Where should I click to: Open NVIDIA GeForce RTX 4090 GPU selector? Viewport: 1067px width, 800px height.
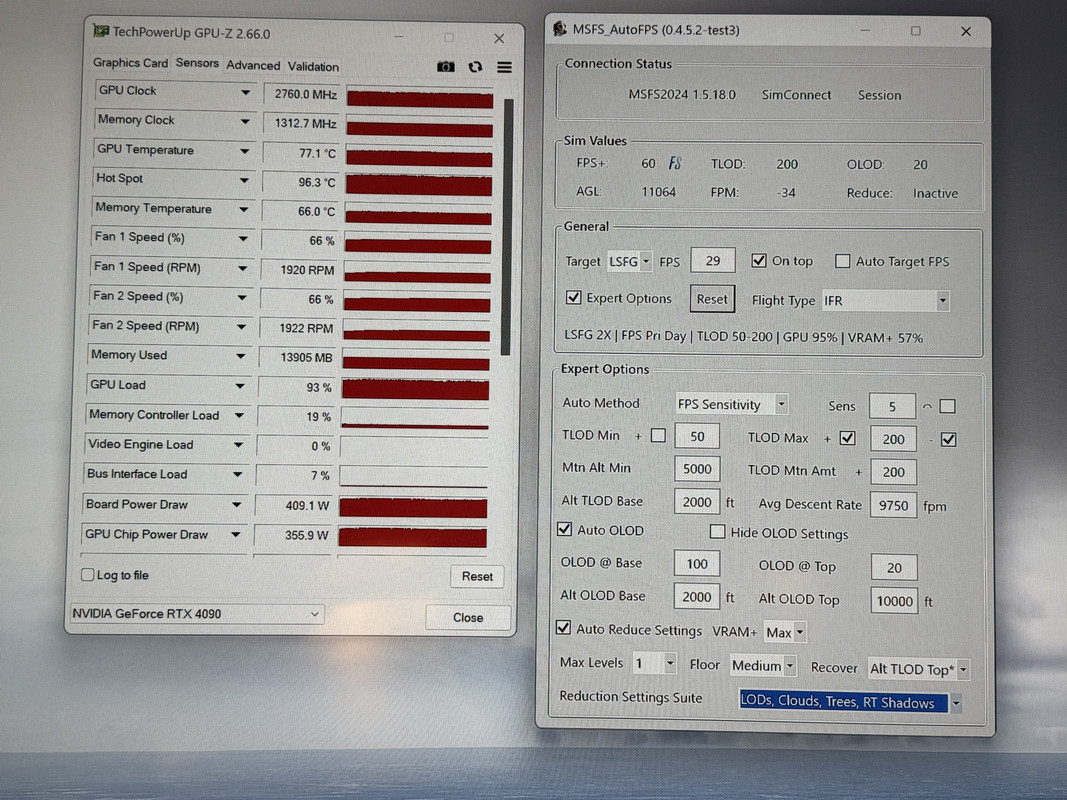pyautogui.click(x=197, y=614)
